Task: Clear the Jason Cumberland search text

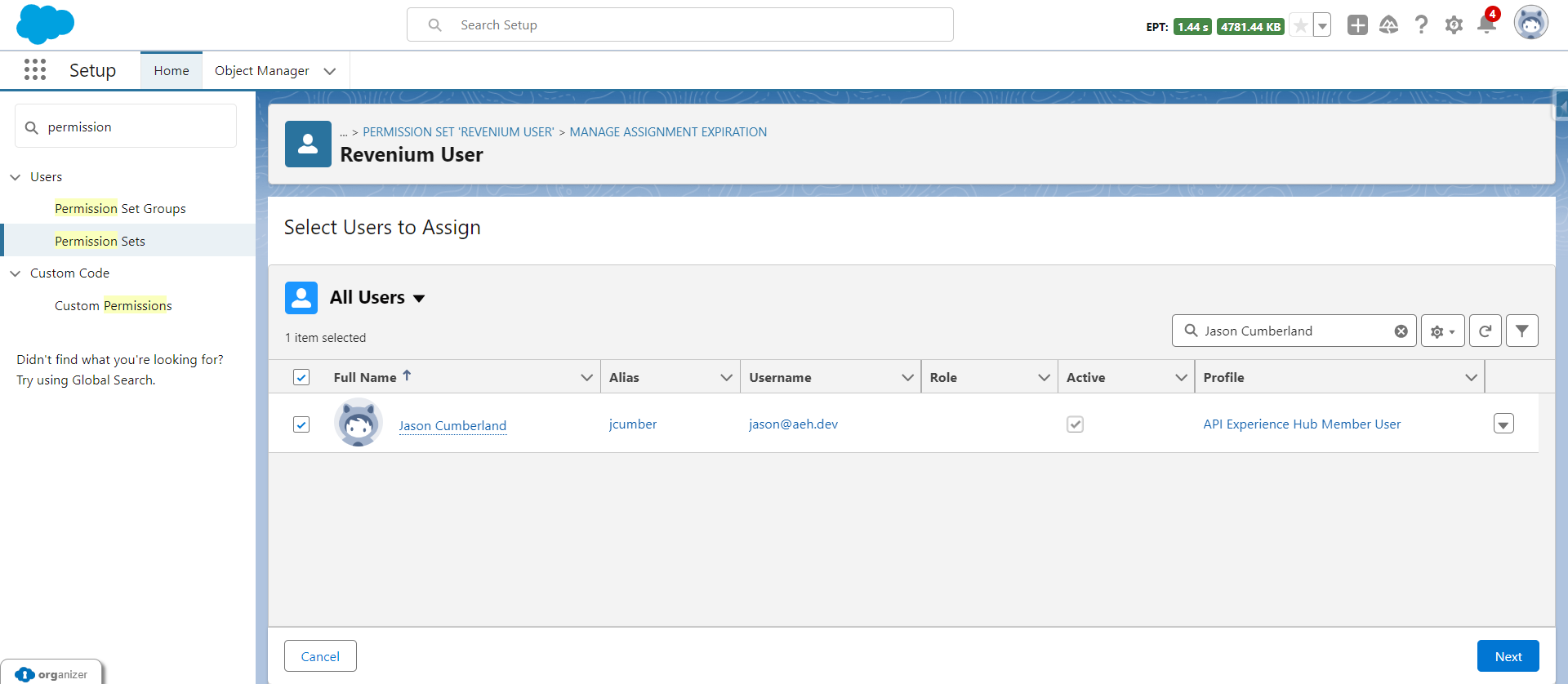Action: tap(1401, 331)
